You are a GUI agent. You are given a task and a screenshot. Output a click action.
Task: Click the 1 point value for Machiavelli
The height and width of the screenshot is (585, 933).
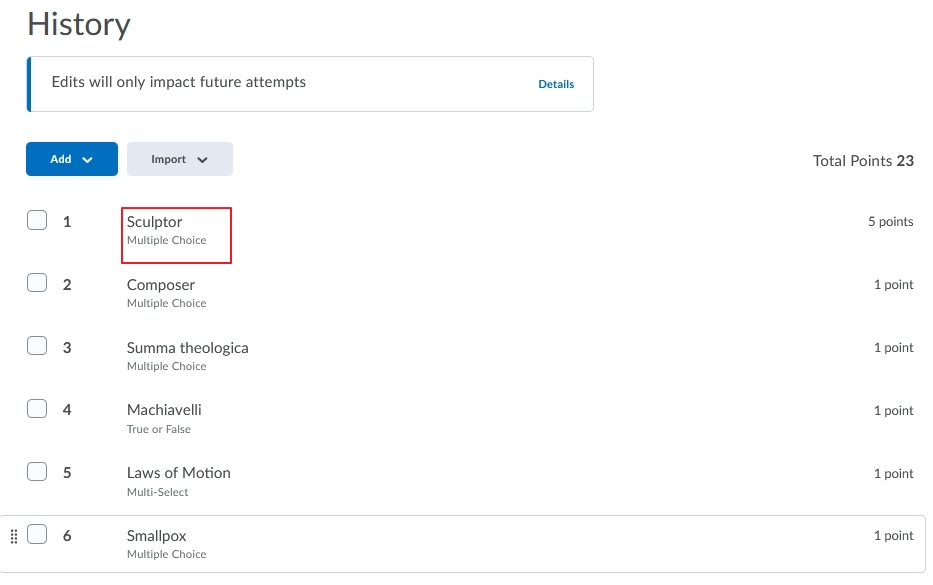point(893,411)
